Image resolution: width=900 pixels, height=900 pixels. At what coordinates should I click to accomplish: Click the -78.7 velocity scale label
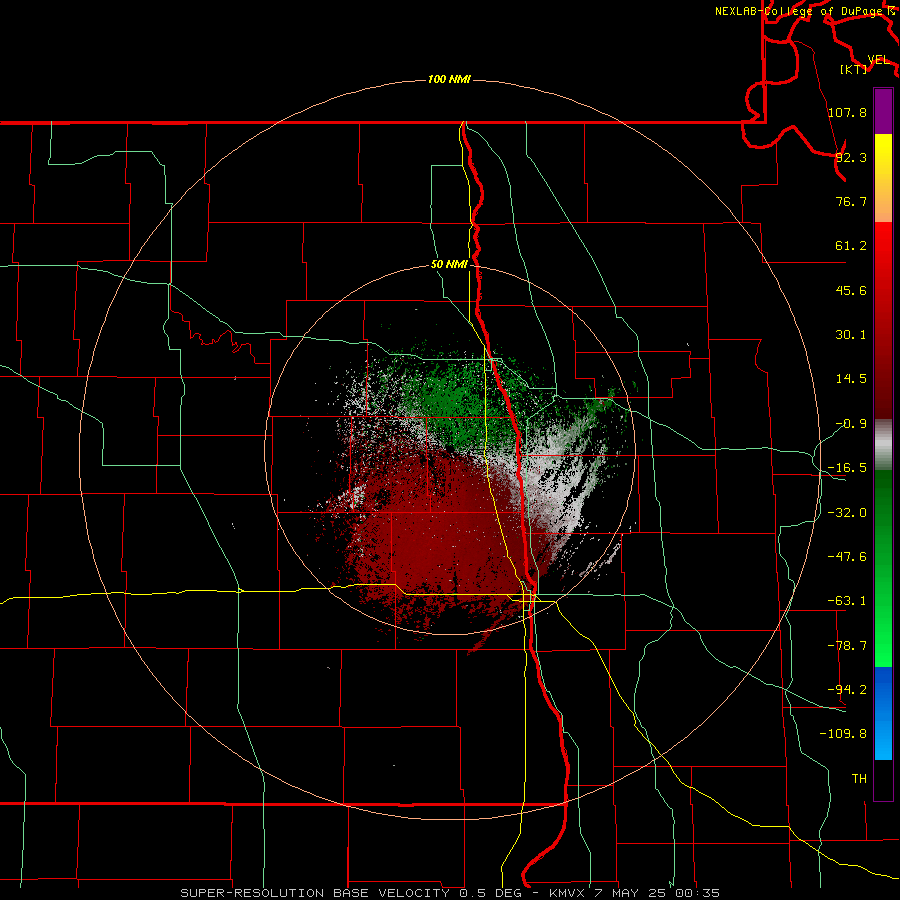(x=847, y=646)
